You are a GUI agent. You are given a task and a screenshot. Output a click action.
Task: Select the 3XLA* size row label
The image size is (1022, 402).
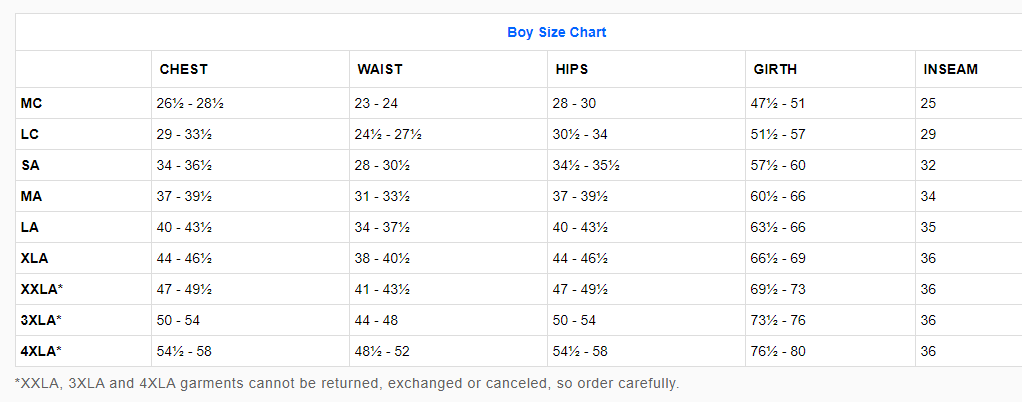click(x=41, y=320)
